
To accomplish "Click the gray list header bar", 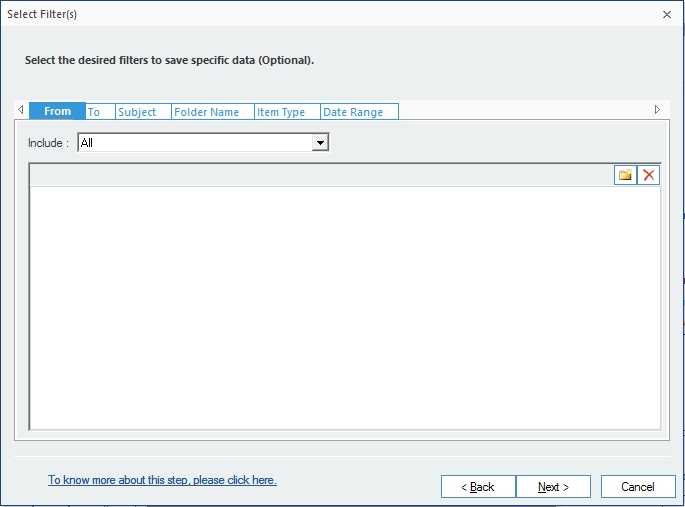I will tap(322, 175).
